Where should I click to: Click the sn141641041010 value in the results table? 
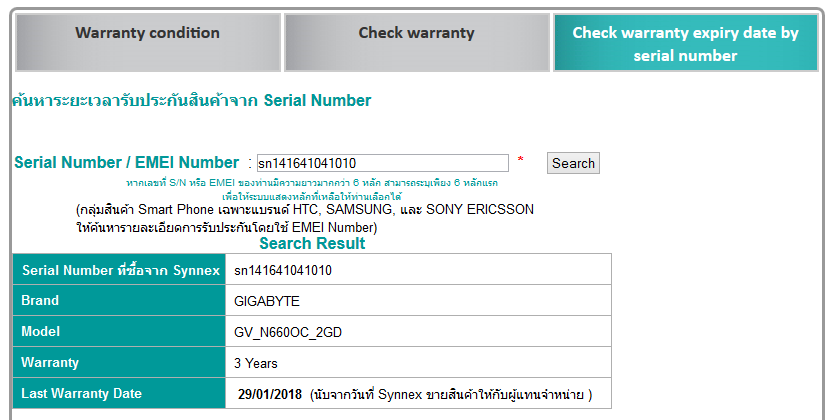[x=283, y=270]
